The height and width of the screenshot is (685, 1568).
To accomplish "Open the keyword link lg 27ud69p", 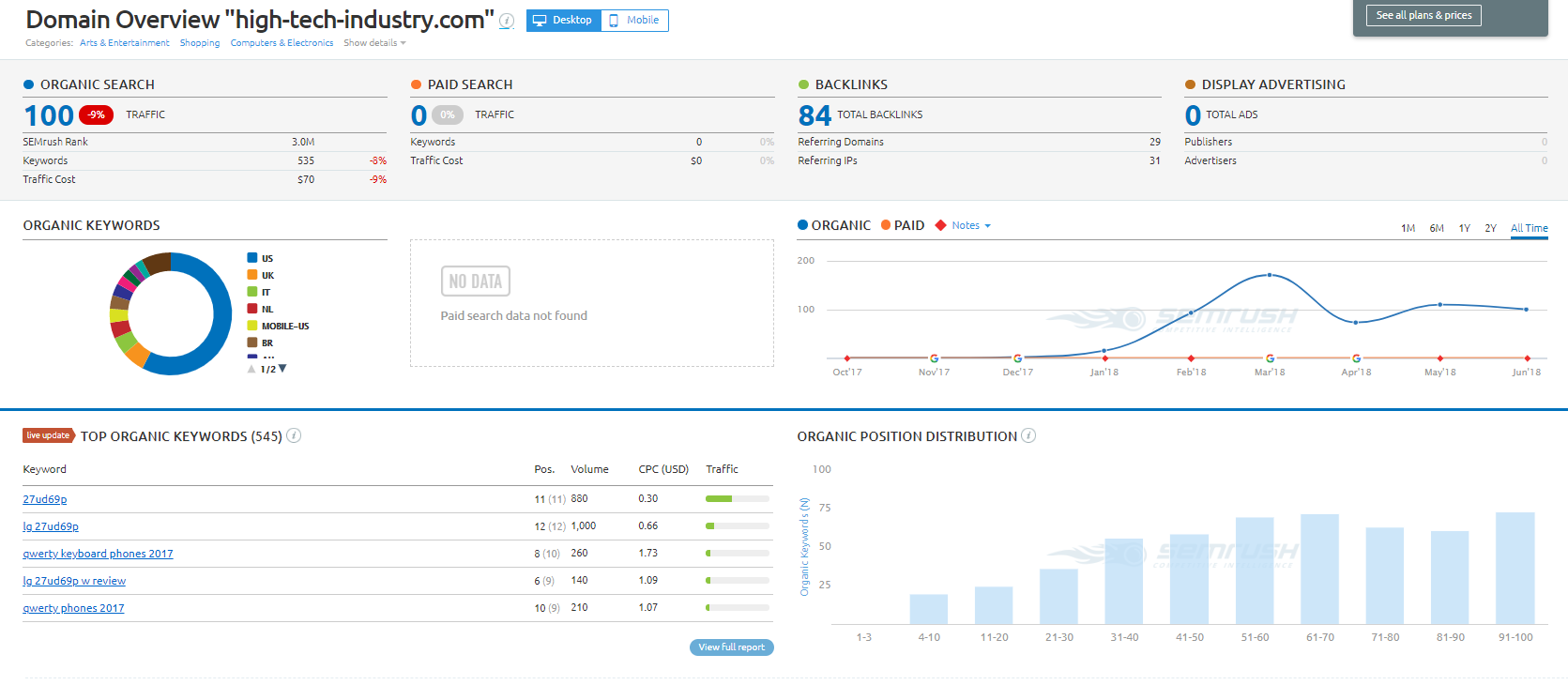I will point(51,526).
